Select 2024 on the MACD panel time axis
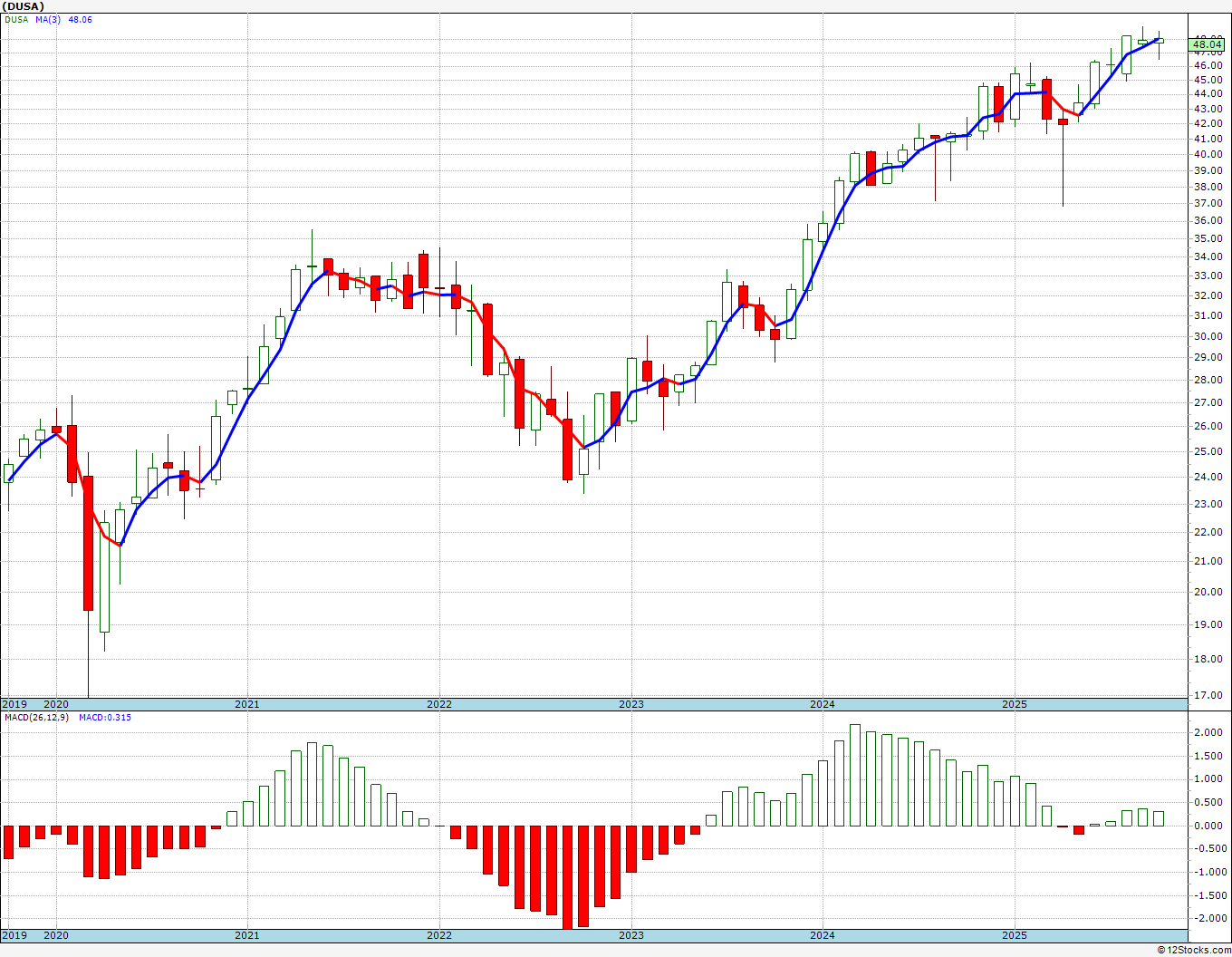Screen dimensions: 1232x957 coord(823,935)
